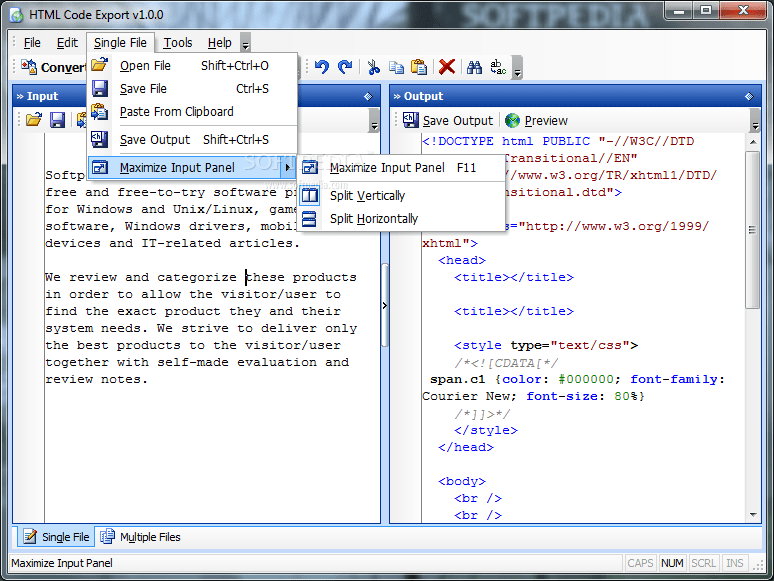Choose Split Vertically in the submenu

tap(401, 196)
